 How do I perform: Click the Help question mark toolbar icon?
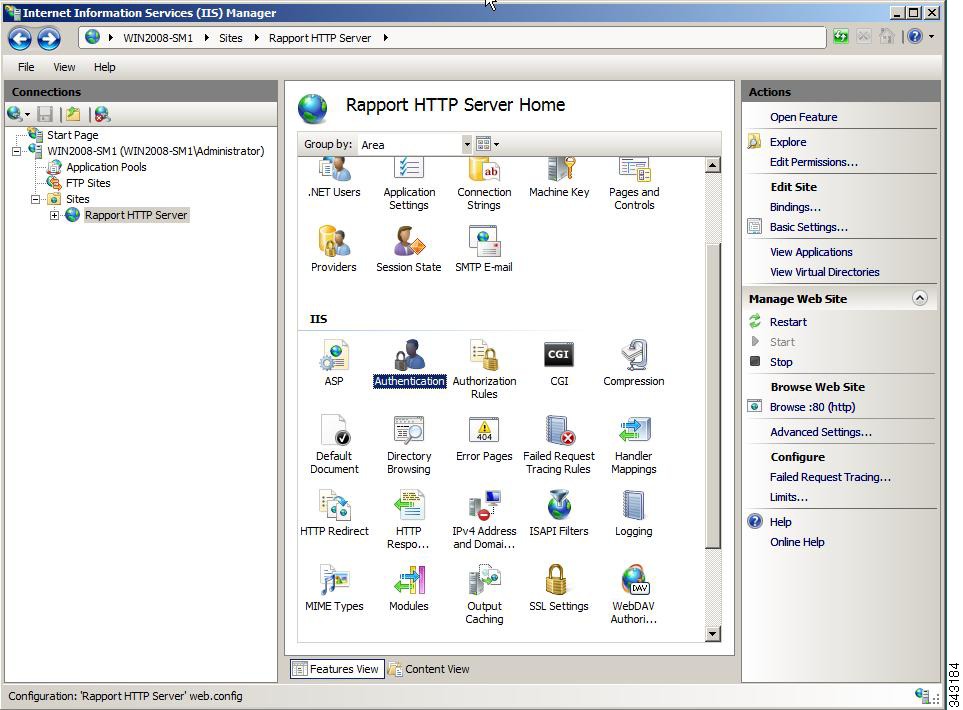coord(915,37)
